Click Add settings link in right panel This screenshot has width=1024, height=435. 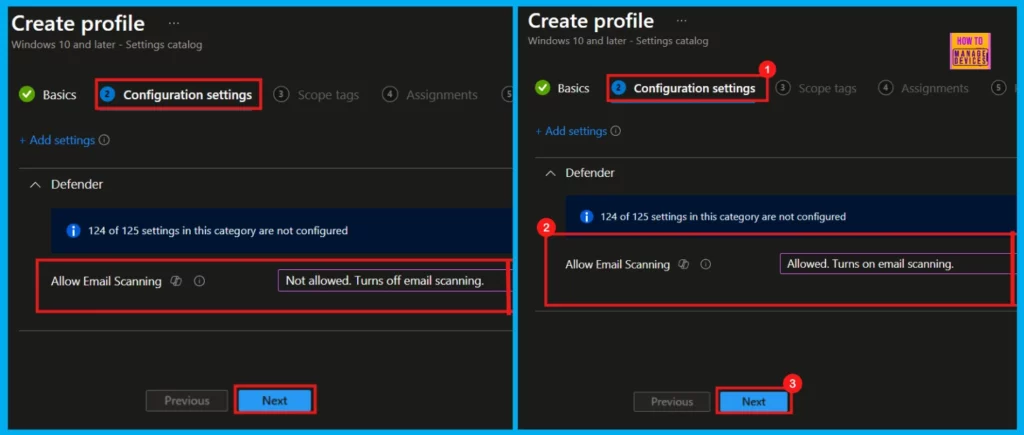(571, 131)
